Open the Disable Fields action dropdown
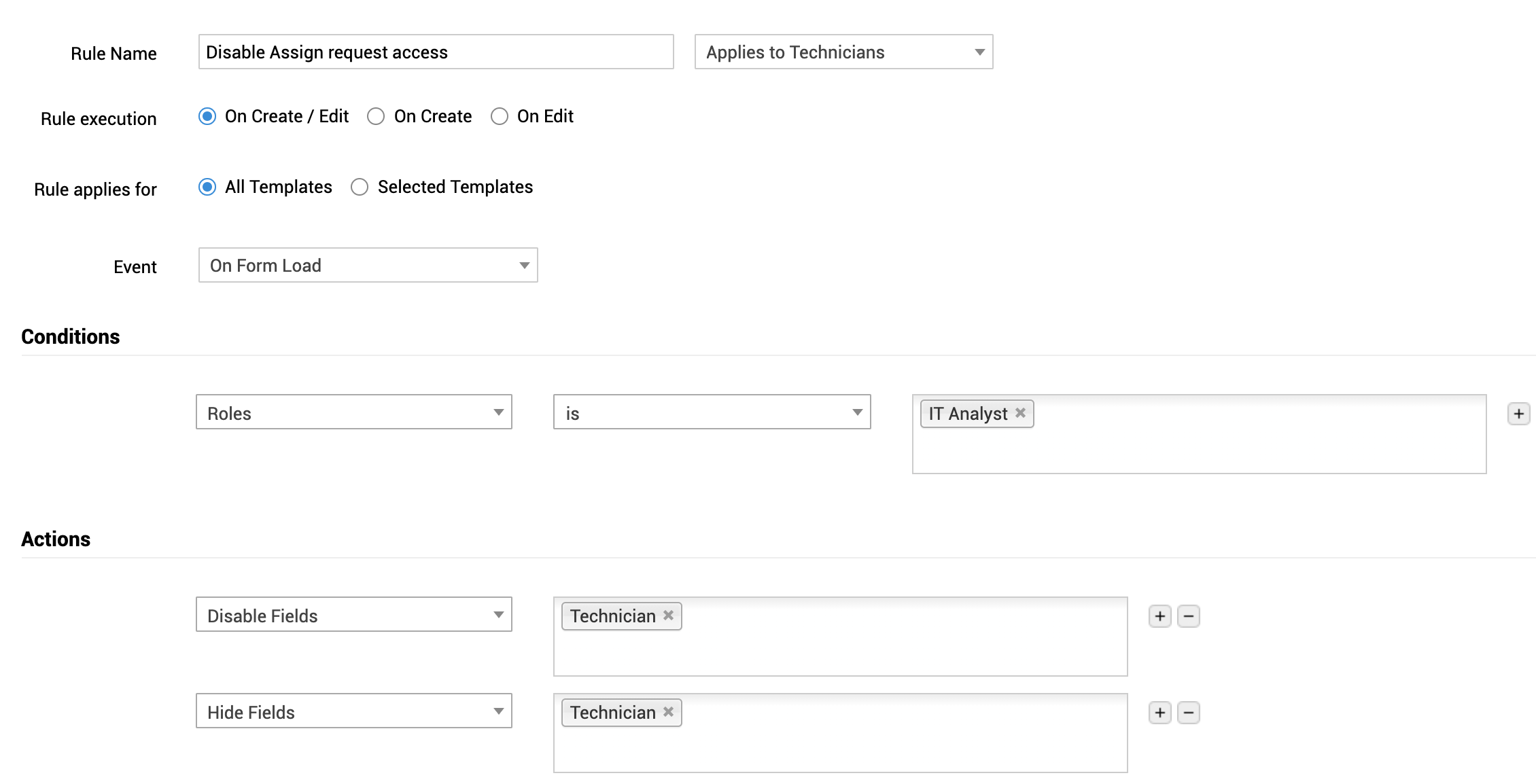 coord(353,614)
